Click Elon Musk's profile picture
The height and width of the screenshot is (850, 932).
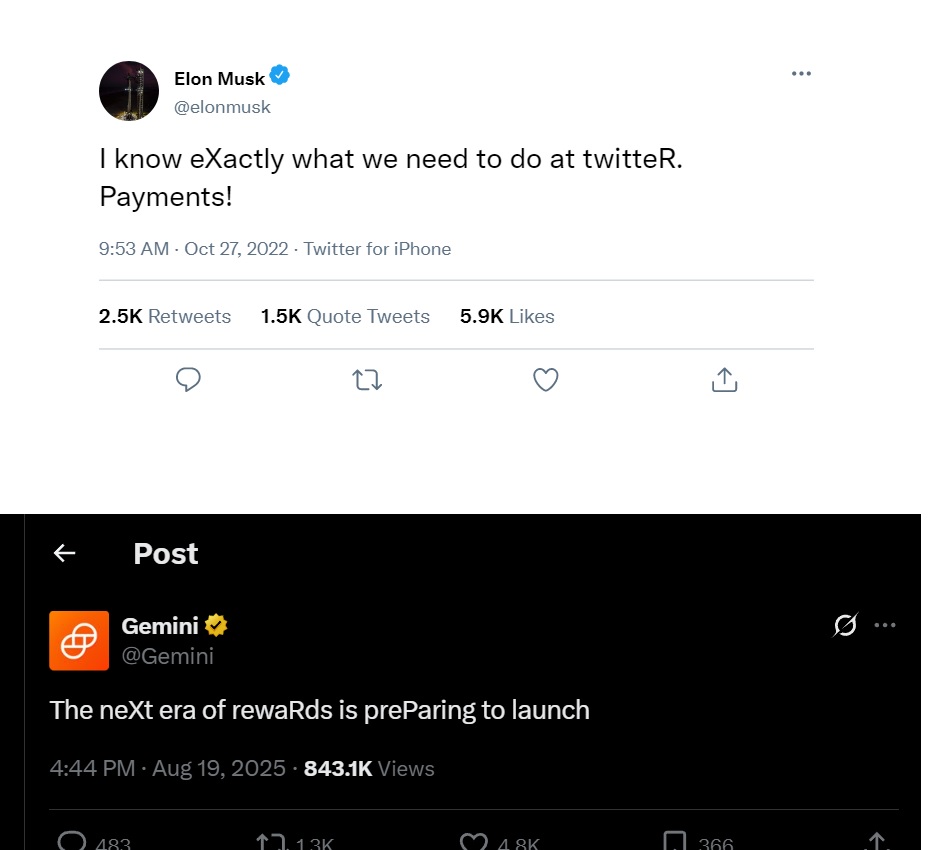click(129, 91)
